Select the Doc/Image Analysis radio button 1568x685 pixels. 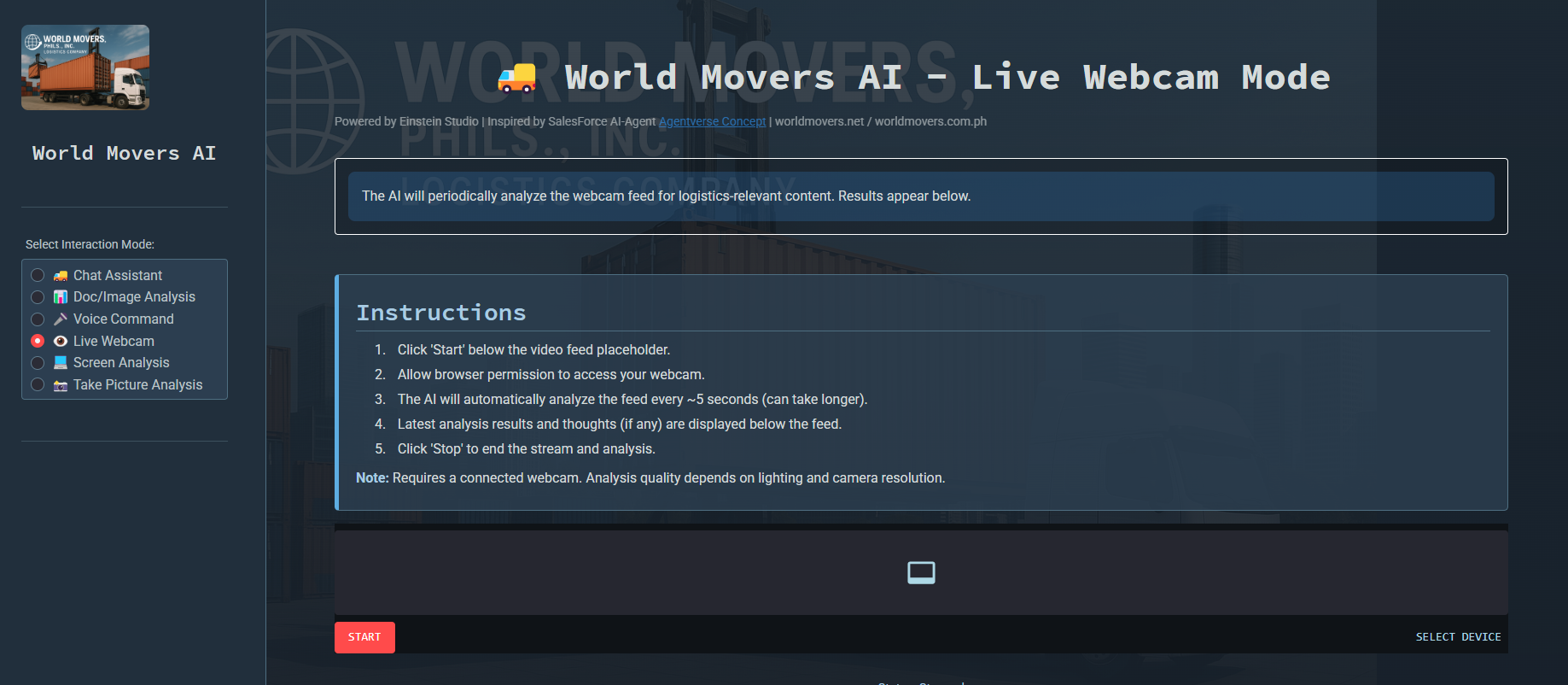[x=38, y=297]
